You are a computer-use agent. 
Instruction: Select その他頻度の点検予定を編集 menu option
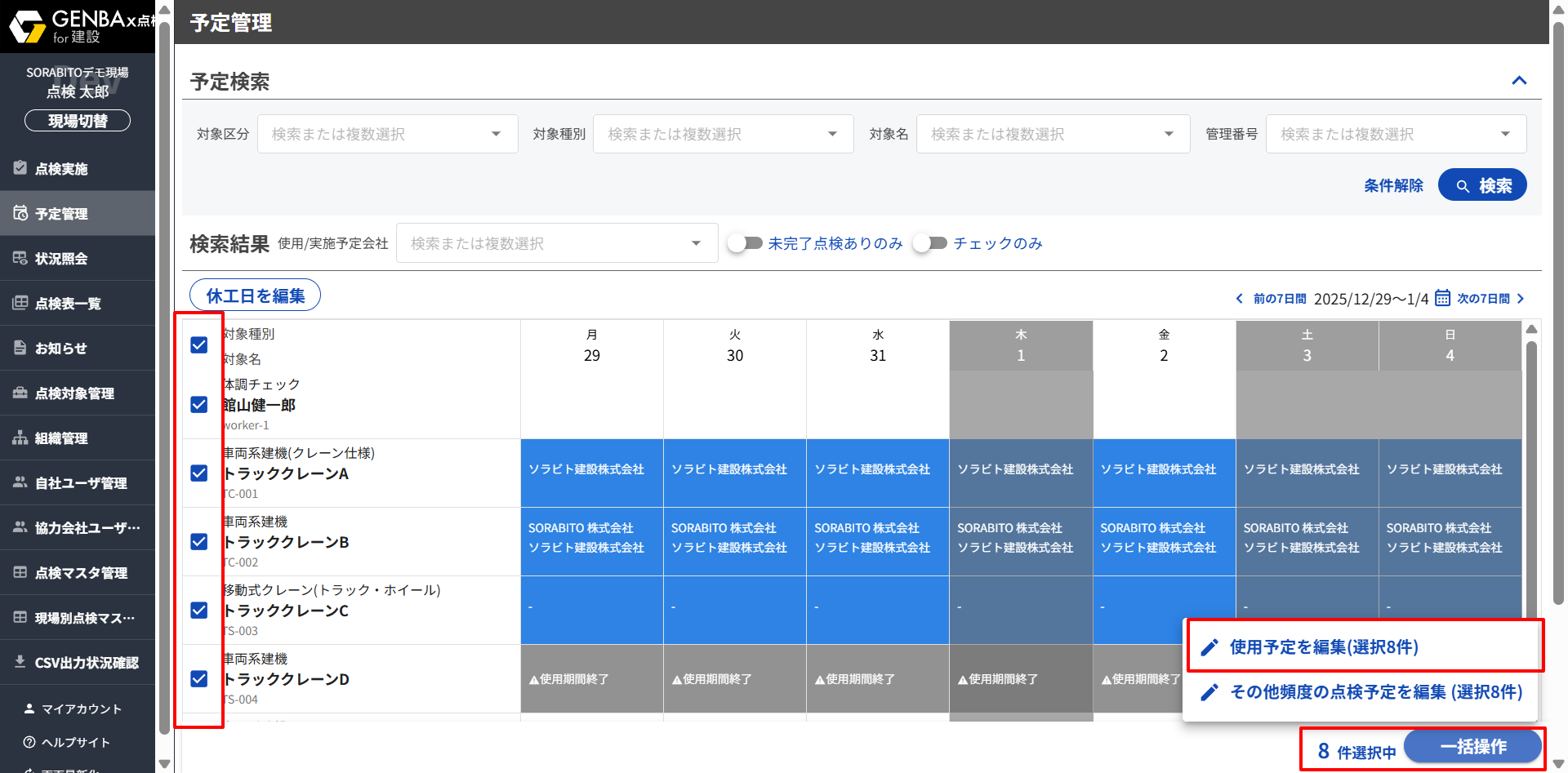(x=1375, y=692)
